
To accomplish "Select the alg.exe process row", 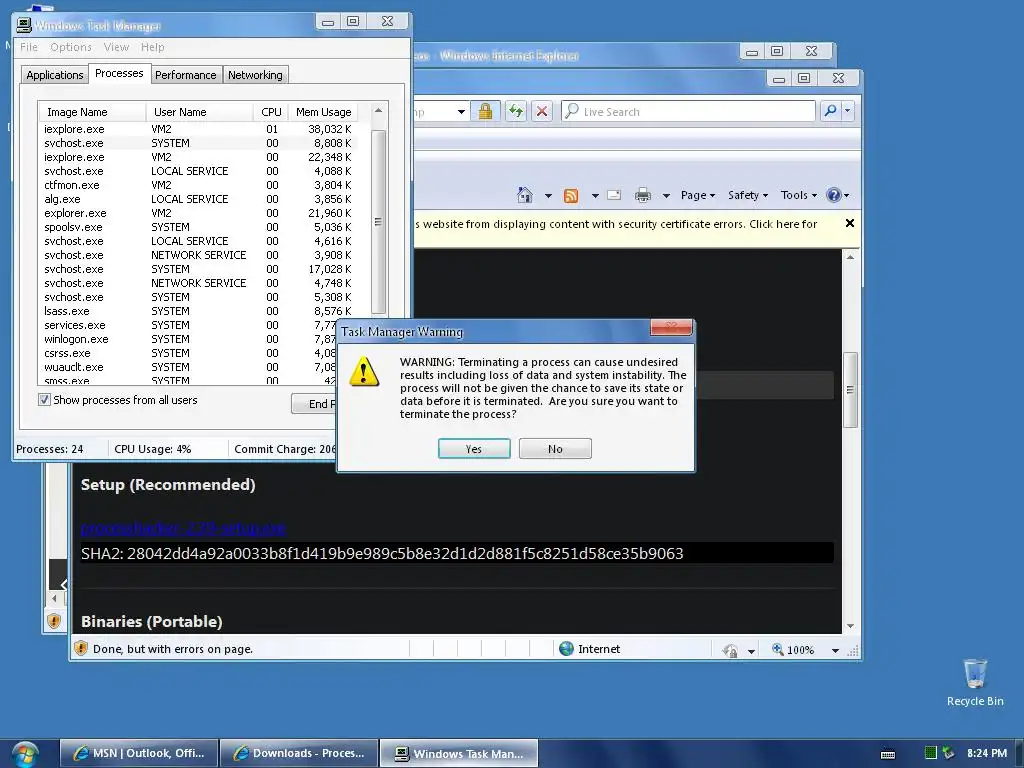I will point(198,199).
